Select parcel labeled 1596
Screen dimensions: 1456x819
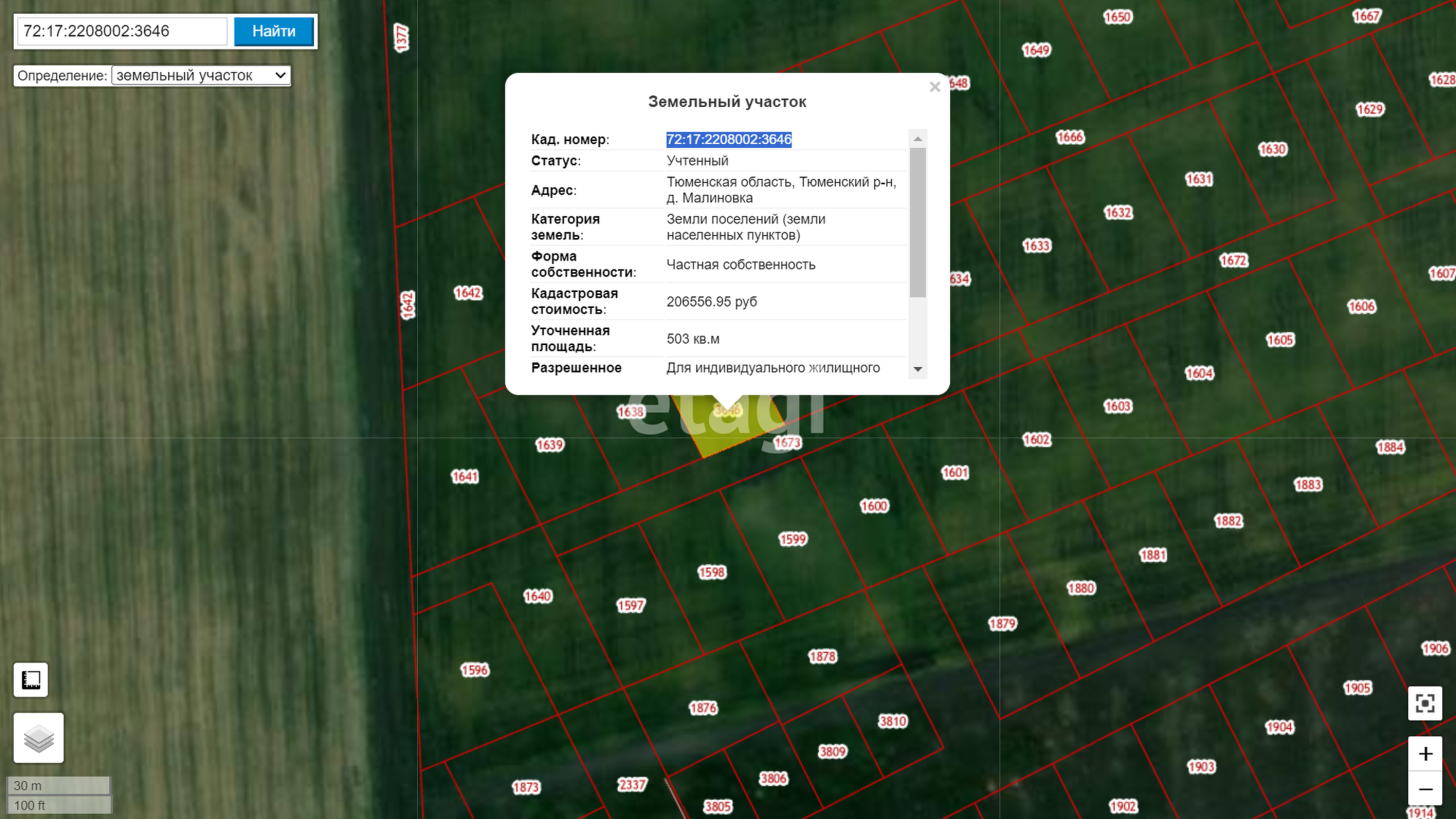pyautogui.click(x=475, y=670)
